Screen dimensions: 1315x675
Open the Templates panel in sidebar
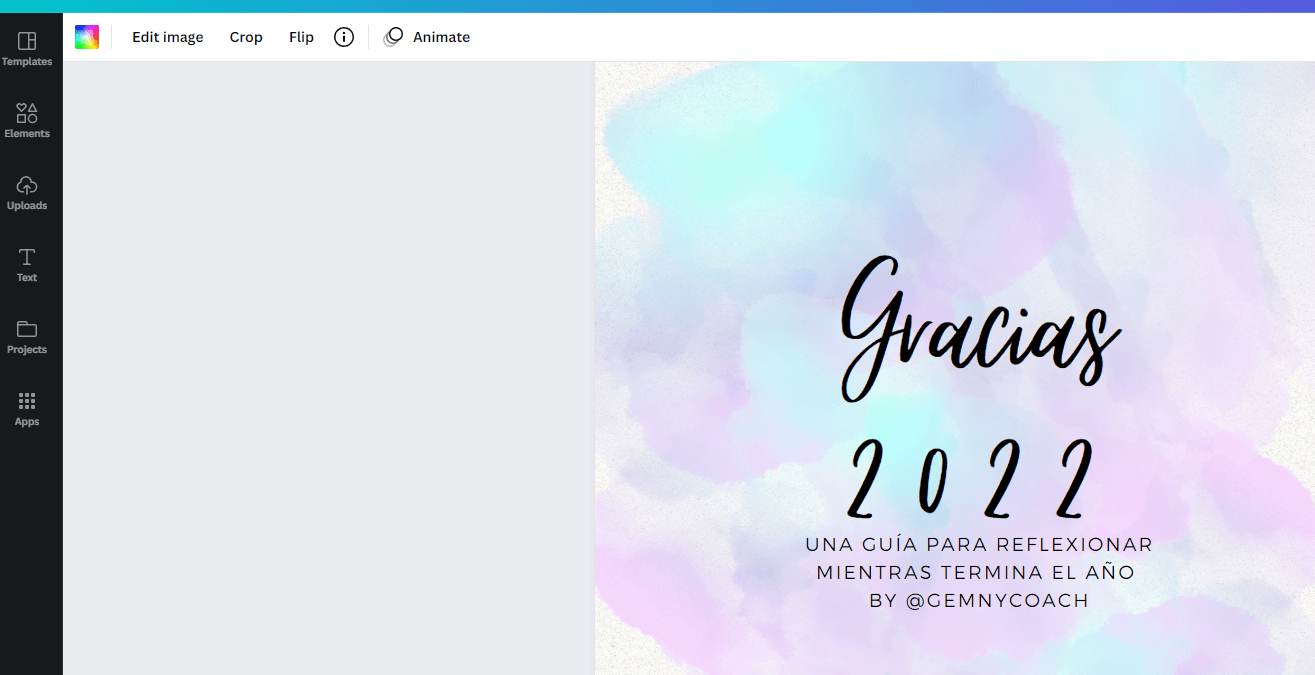(x=27, y=48)
